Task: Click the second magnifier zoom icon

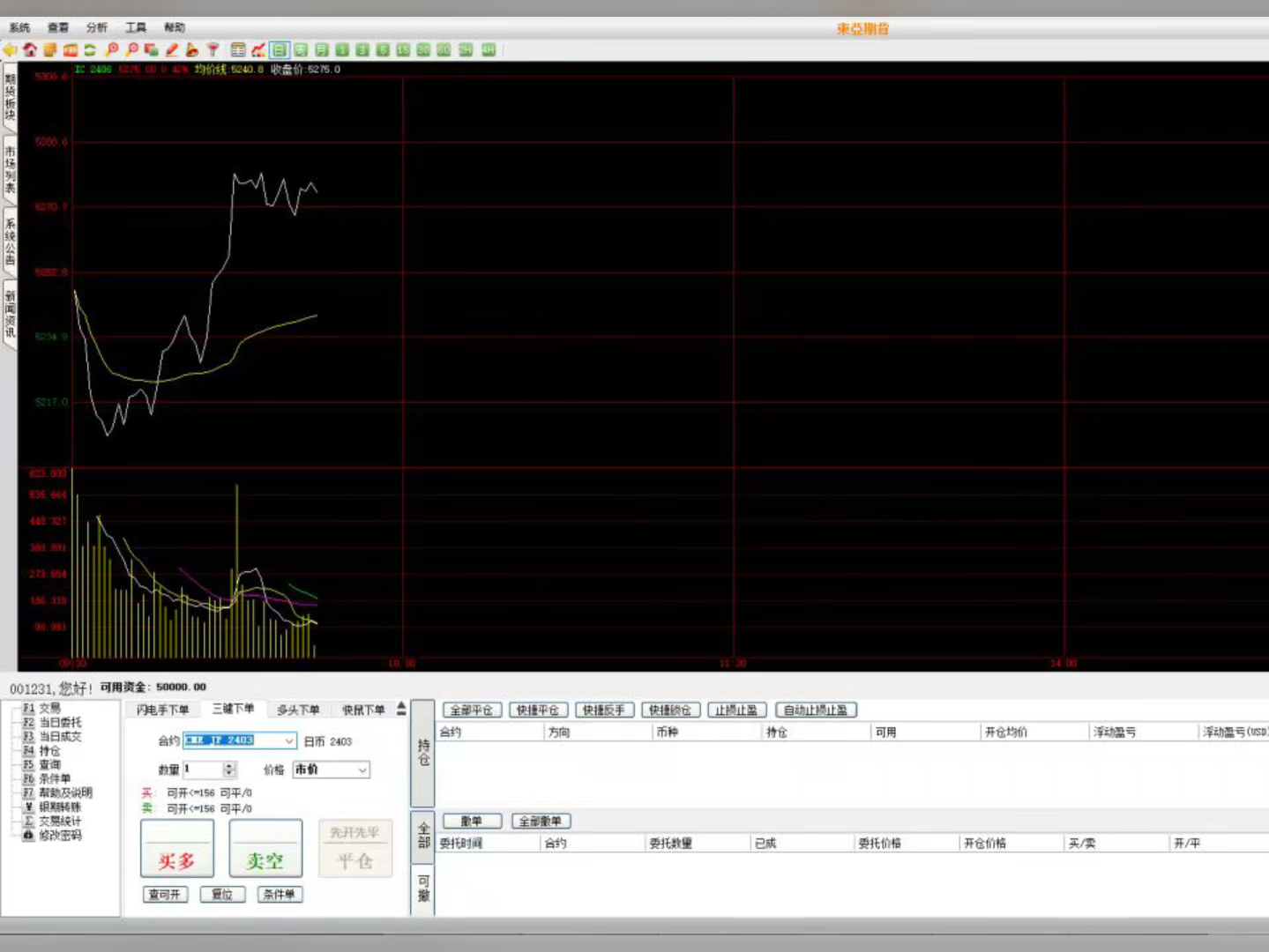Action: coord(131,50)
